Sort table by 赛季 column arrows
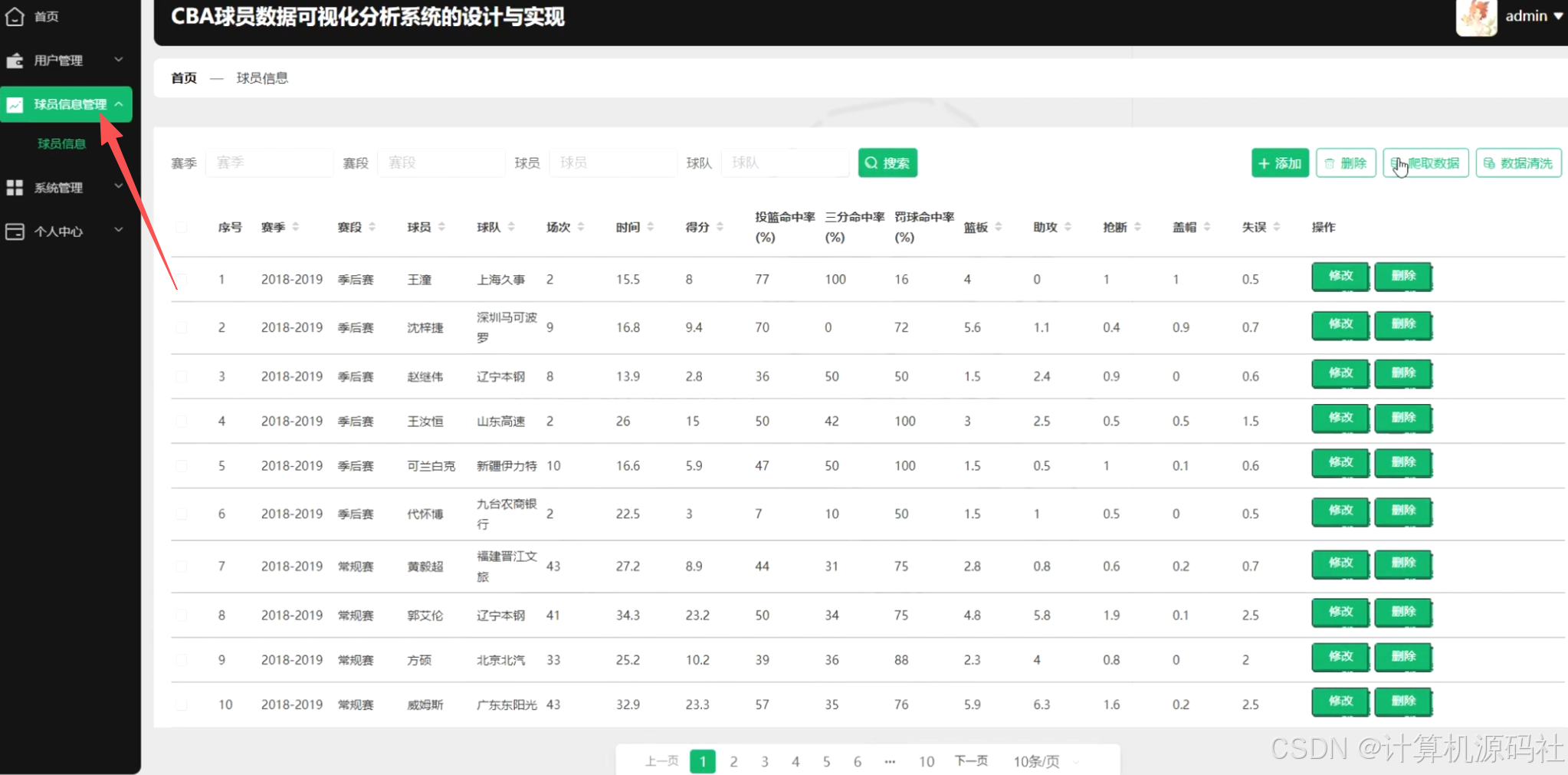 coord(296,227)
